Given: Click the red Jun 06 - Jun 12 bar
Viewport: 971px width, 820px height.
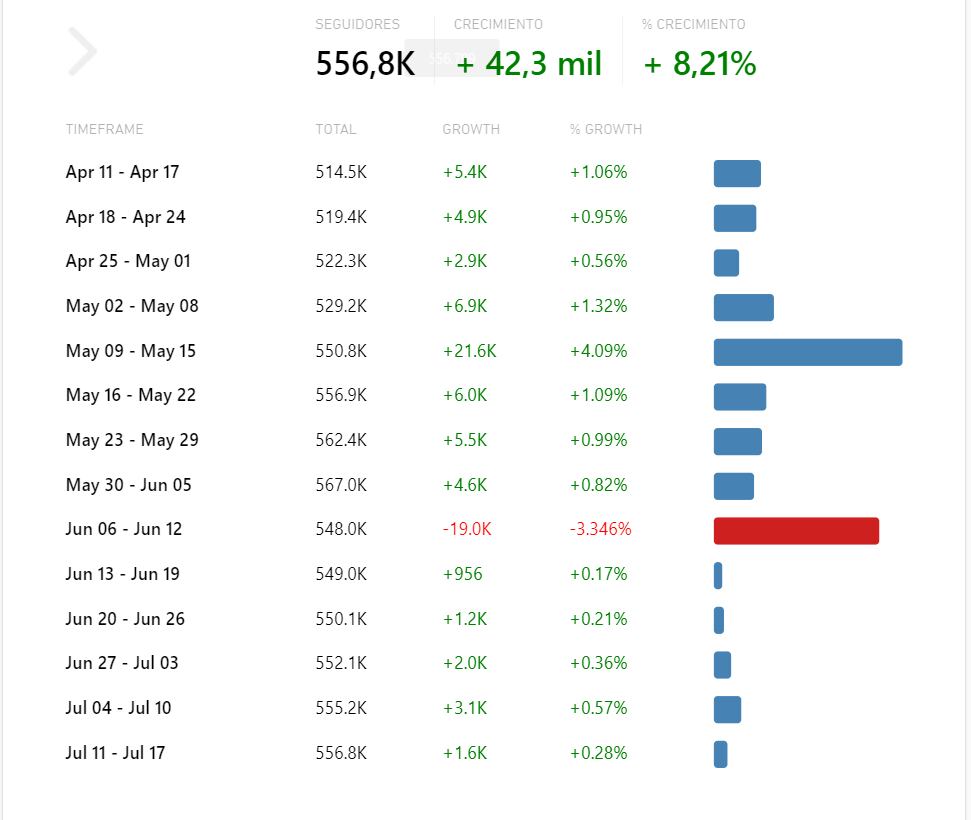Looking at the screenshot, I should tap(796, 531).
